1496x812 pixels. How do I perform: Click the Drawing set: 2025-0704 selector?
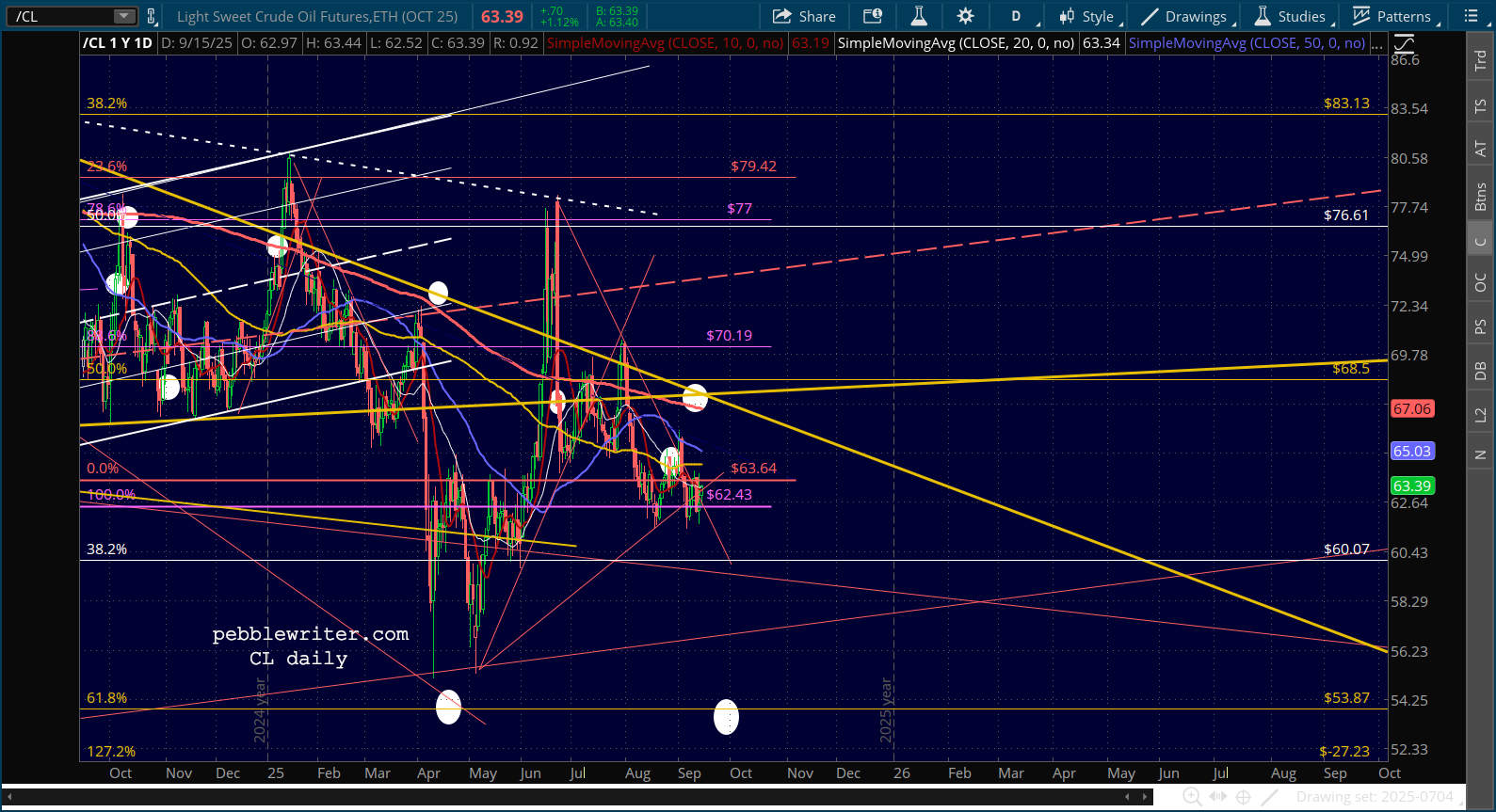click(x=1375, y=797)
